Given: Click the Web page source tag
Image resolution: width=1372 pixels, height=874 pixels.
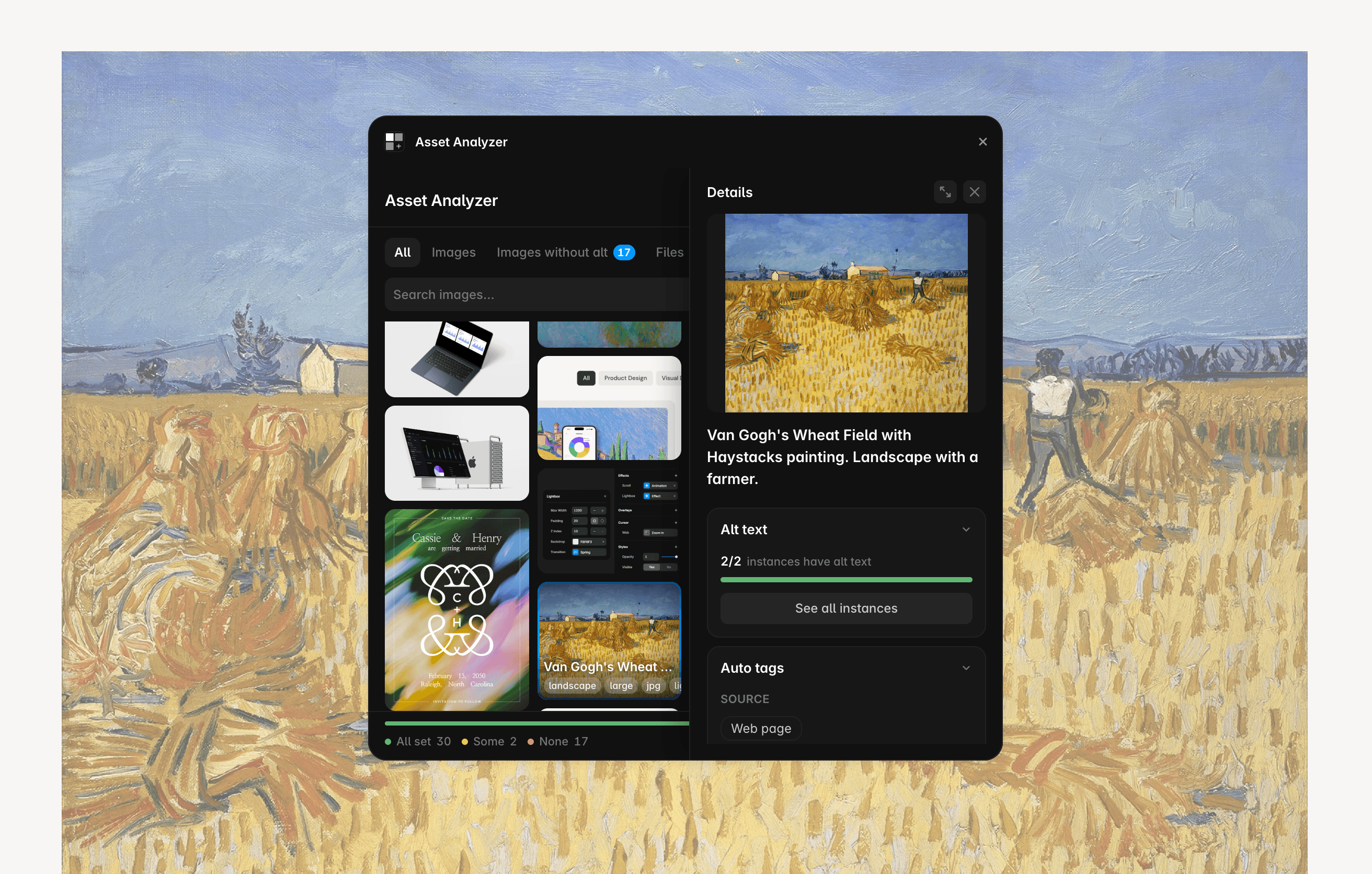Looking at the screenshot, I should pyautogui.click(x=761, y=729).
